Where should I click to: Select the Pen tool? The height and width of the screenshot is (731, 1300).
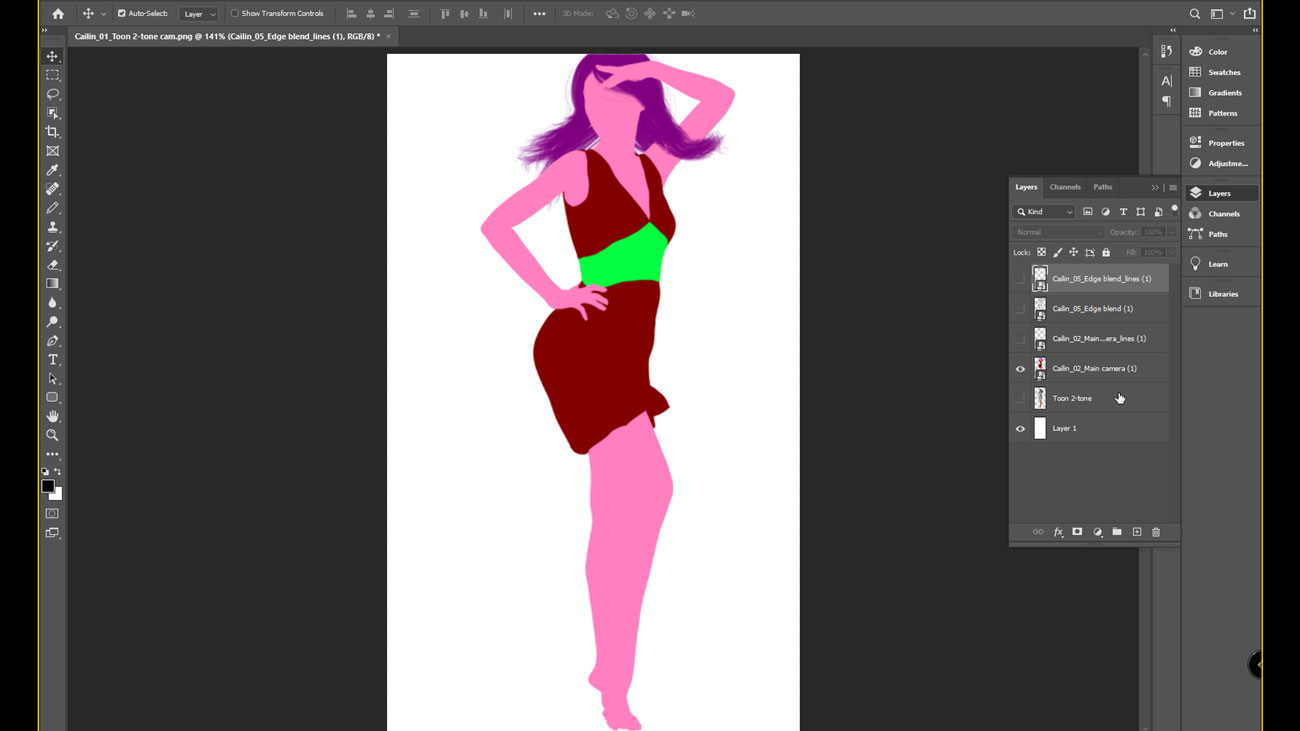point(53,341)
